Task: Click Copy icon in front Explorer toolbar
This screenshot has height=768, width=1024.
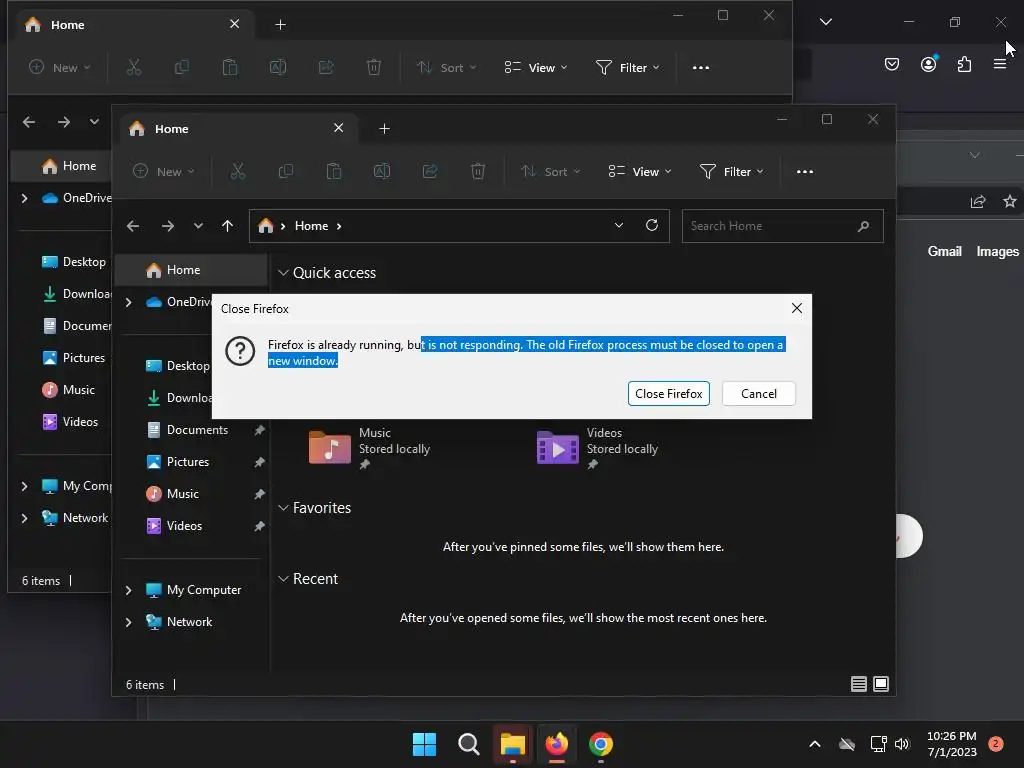Action: pos(285,171)
